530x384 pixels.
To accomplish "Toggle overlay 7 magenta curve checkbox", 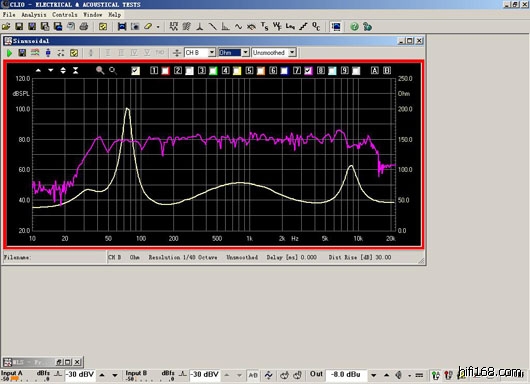I will 308,71.
